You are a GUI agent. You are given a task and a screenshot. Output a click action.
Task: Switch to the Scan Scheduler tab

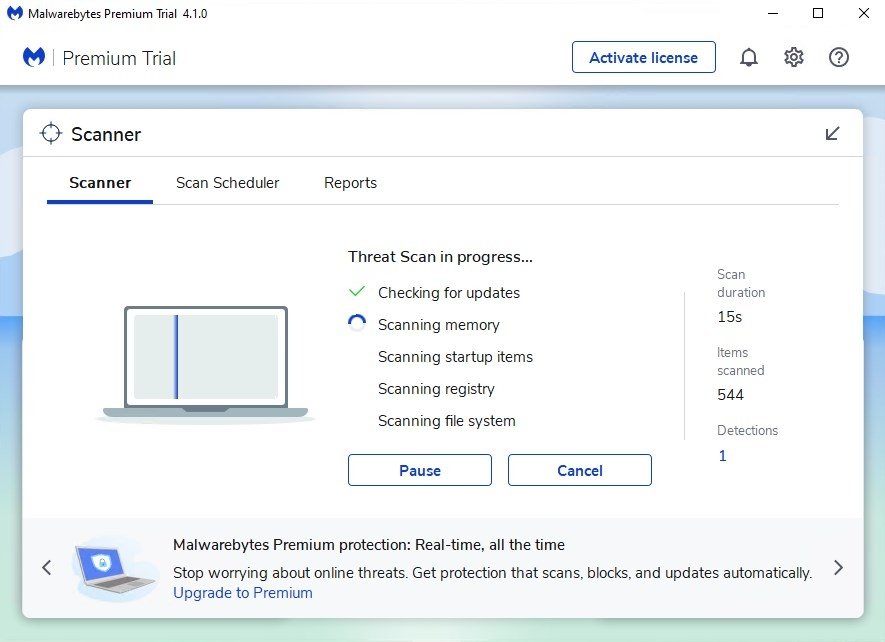click(227, 183)
